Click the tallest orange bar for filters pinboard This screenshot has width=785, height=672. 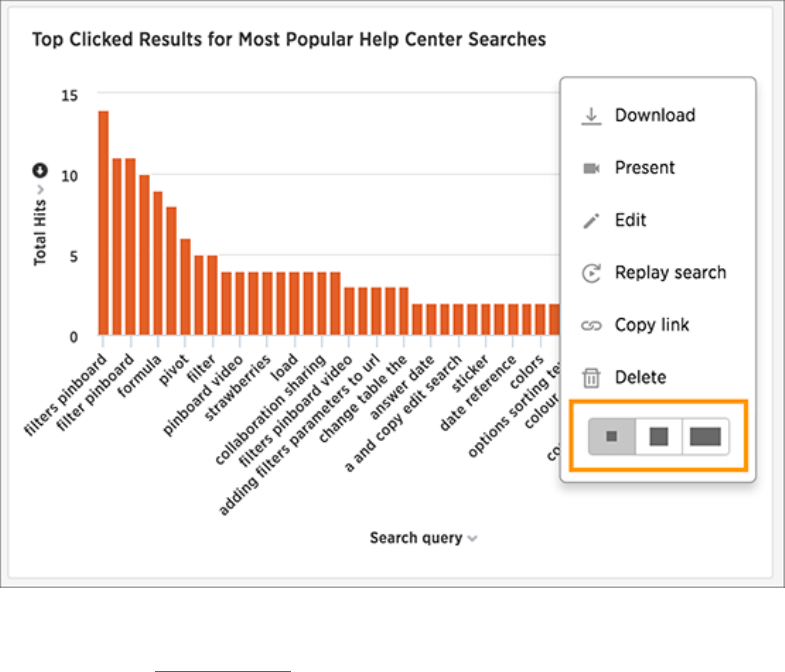click(x=103, y=223)
